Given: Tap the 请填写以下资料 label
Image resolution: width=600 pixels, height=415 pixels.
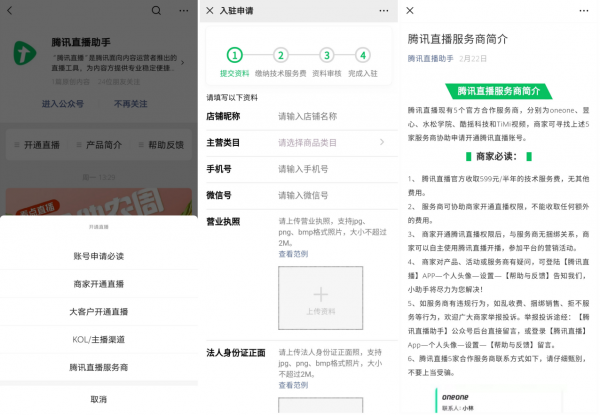Looking at the screenshot, I should point(232,98).
